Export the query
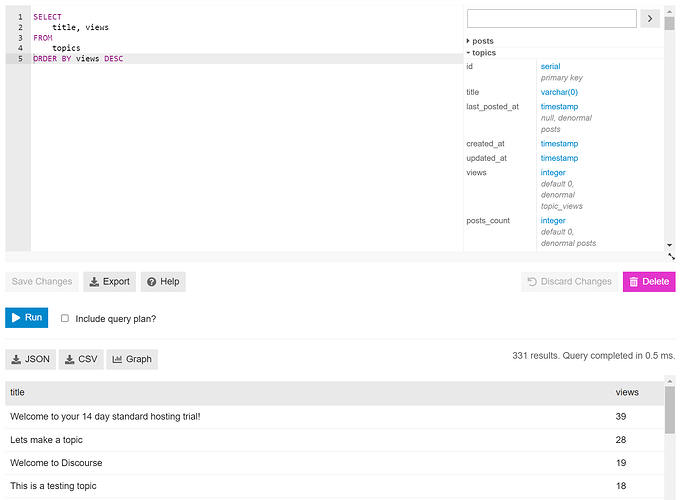The height and width of the screenshot is (500, 683). tap(109, 282)
